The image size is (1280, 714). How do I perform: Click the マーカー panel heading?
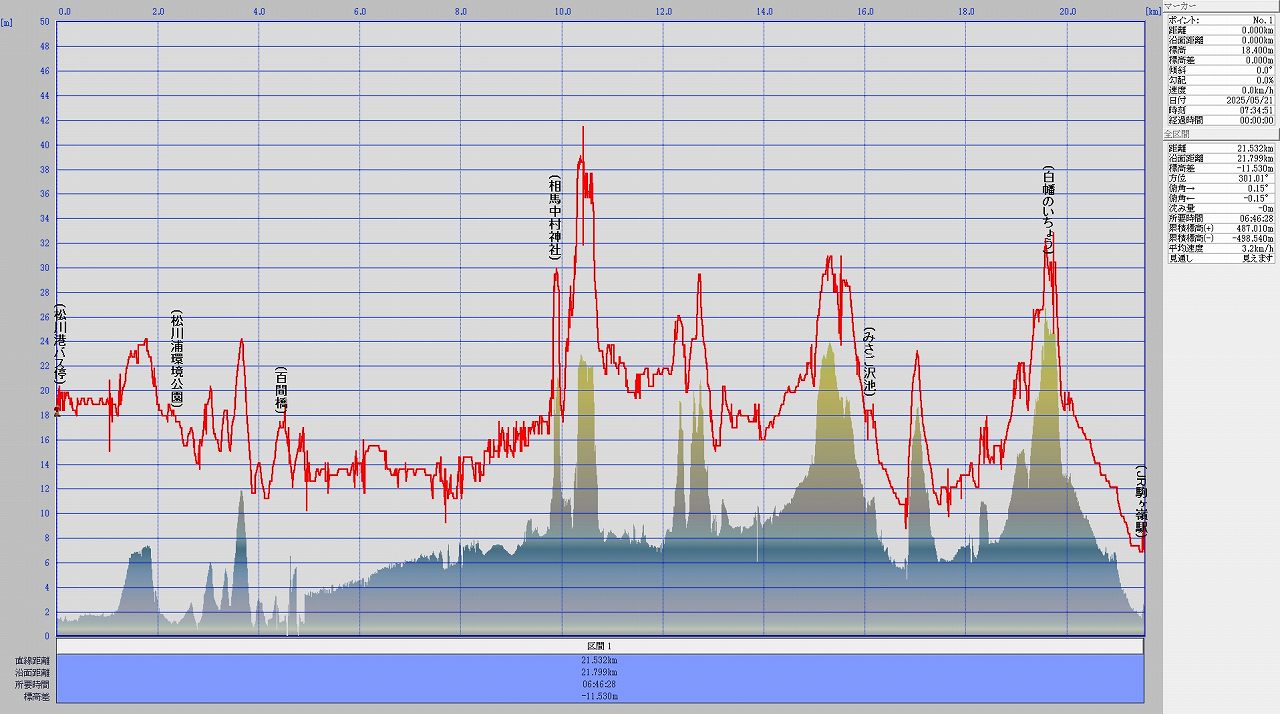[x=1180, y=6]
